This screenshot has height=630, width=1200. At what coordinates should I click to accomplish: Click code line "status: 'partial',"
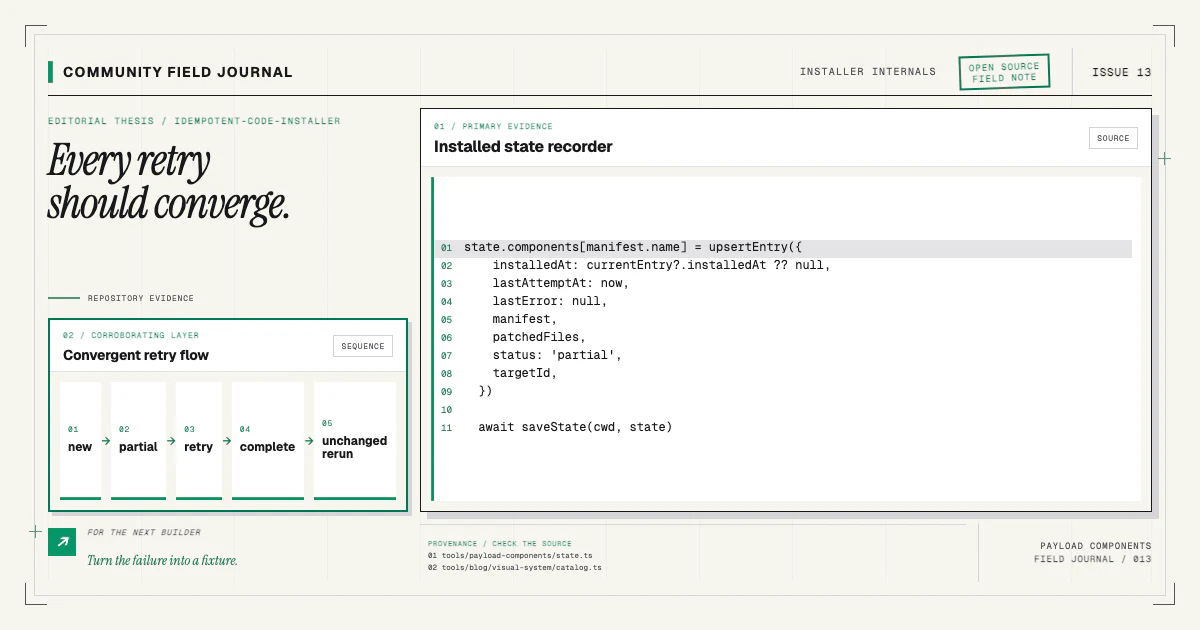pyautogui.click(x=557, y=355)
